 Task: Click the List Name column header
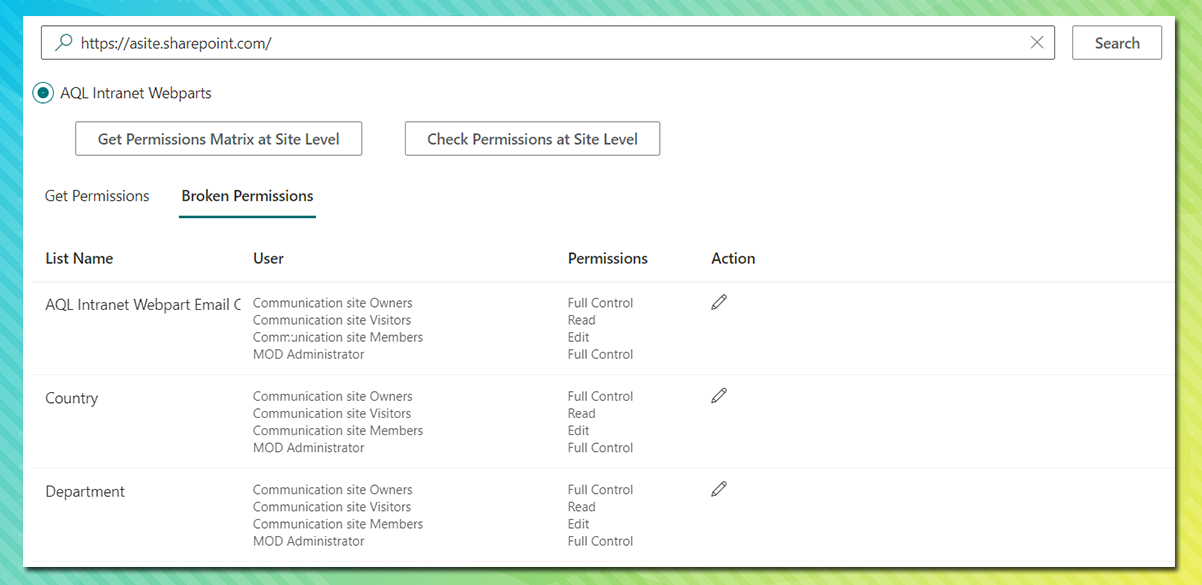point(79,258)
